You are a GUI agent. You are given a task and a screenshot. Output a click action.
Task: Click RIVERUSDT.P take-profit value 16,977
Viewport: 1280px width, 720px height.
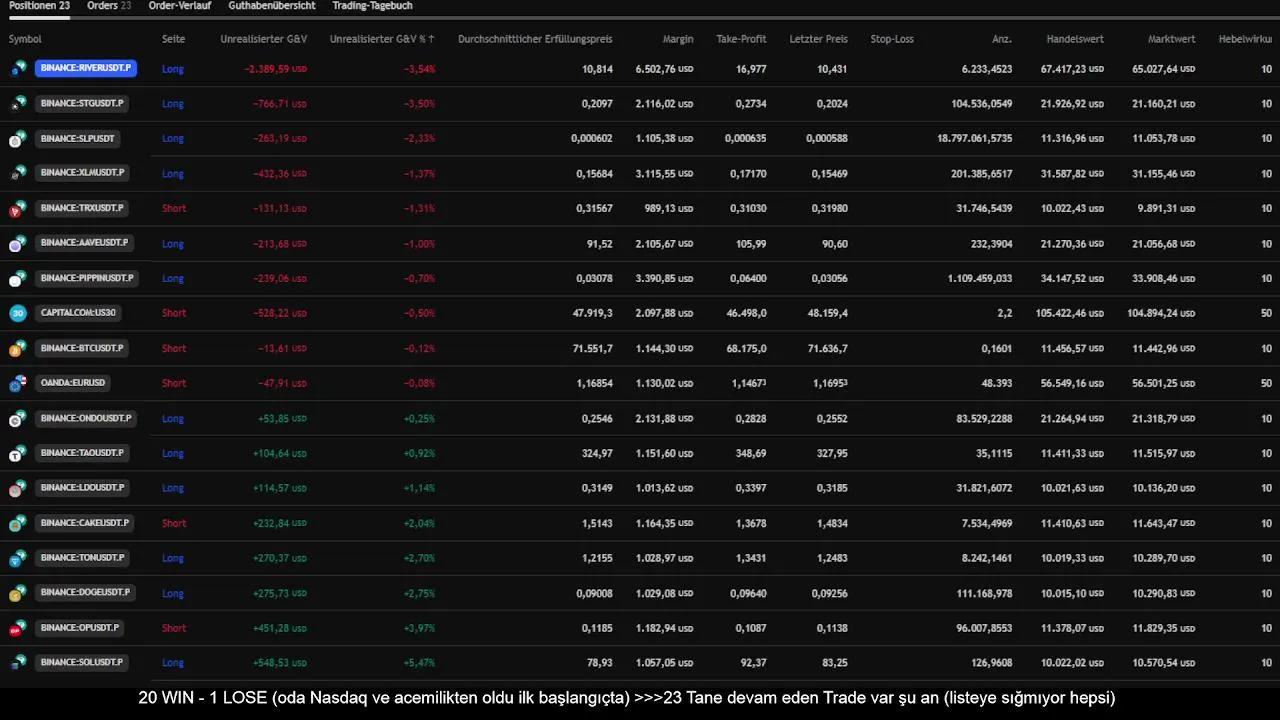coord(751,69)
